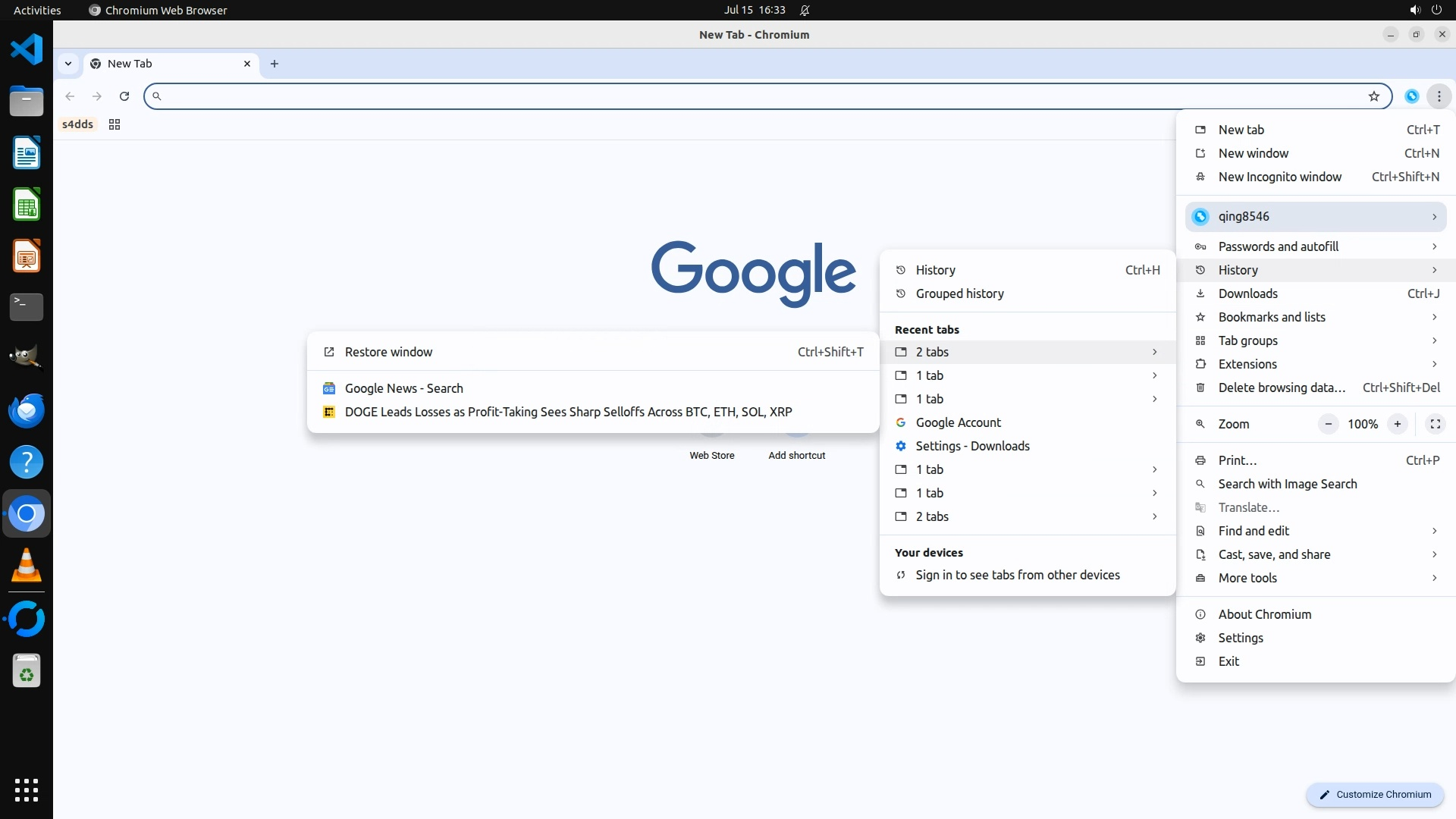
Task: Add a new tab with plus button
Action: click(x=275, y=64)
